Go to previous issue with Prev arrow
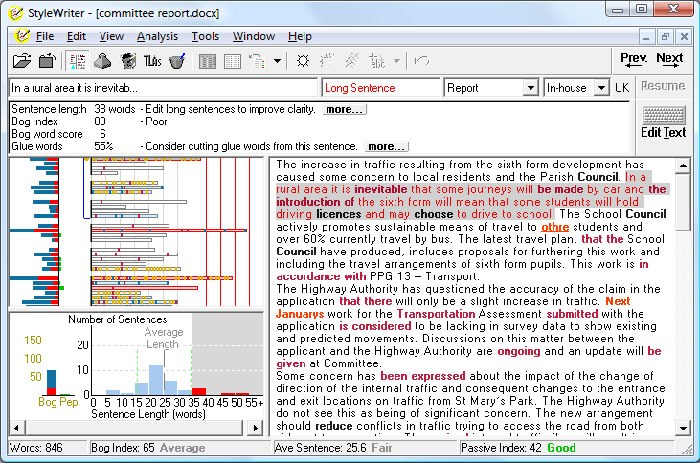The image size is (700, 463). (x=633, y=60)
